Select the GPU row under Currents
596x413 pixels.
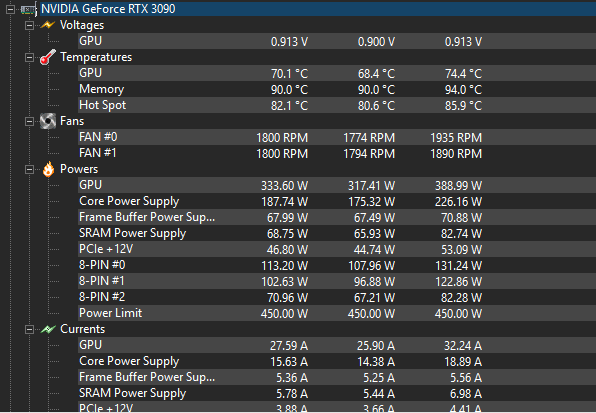[x=337, y=345]
